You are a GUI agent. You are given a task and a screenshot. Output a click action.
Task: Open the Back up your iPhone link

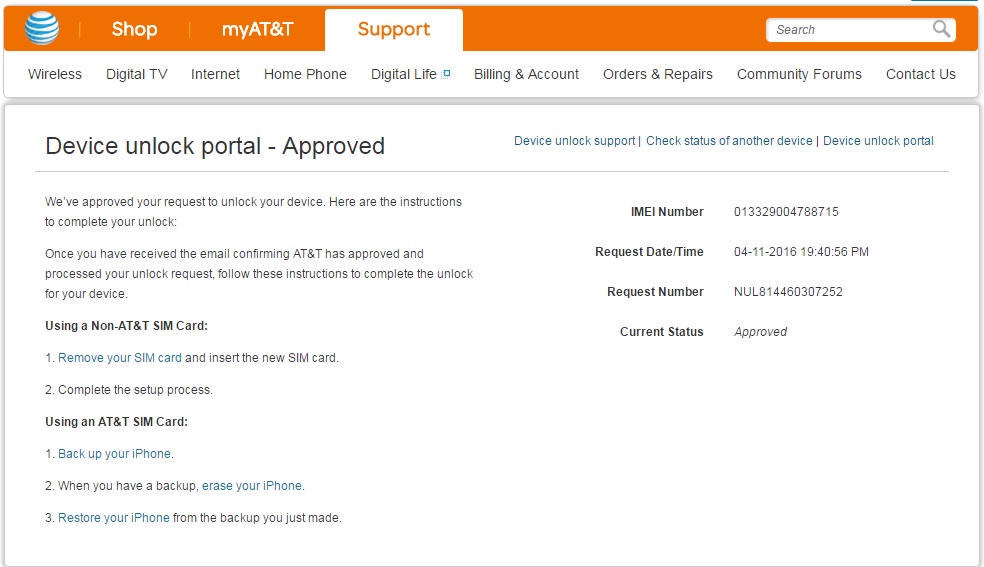[x=114, y=453]
